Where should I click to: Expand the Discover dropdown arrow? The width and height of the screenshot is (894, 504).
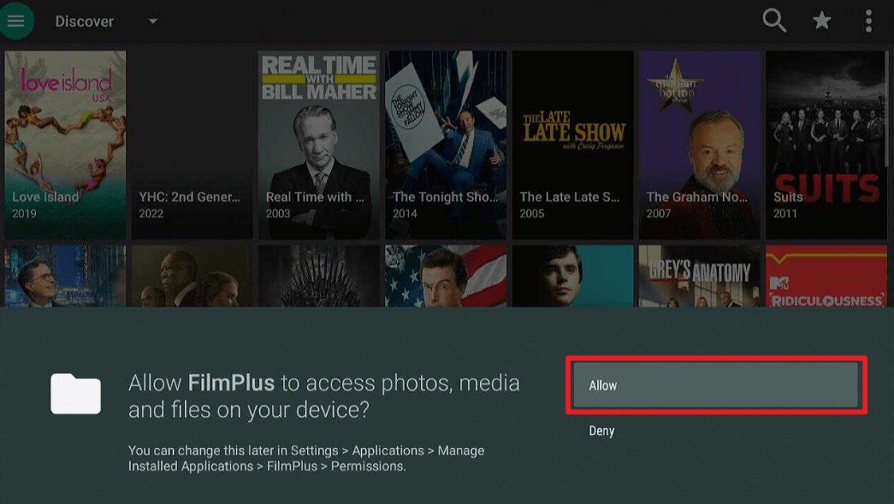click(153, 21)
